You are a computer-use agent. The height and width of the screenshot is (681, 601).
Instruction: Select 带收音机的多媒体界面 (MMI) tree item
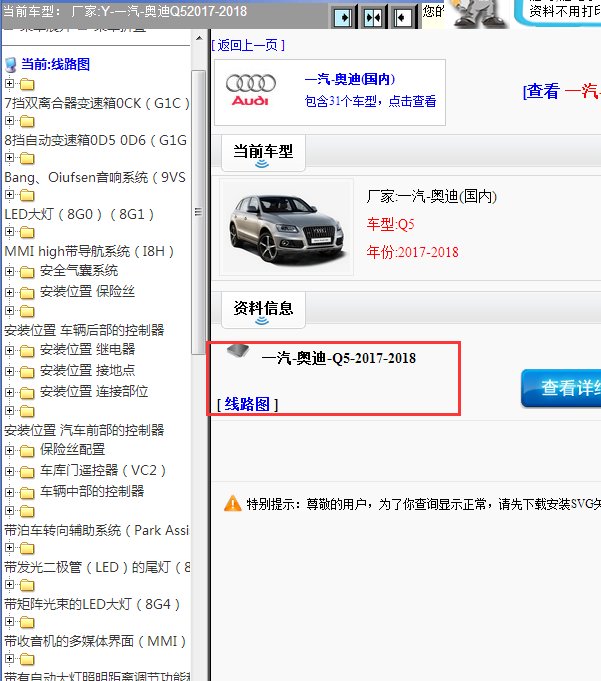click(95, 641)
